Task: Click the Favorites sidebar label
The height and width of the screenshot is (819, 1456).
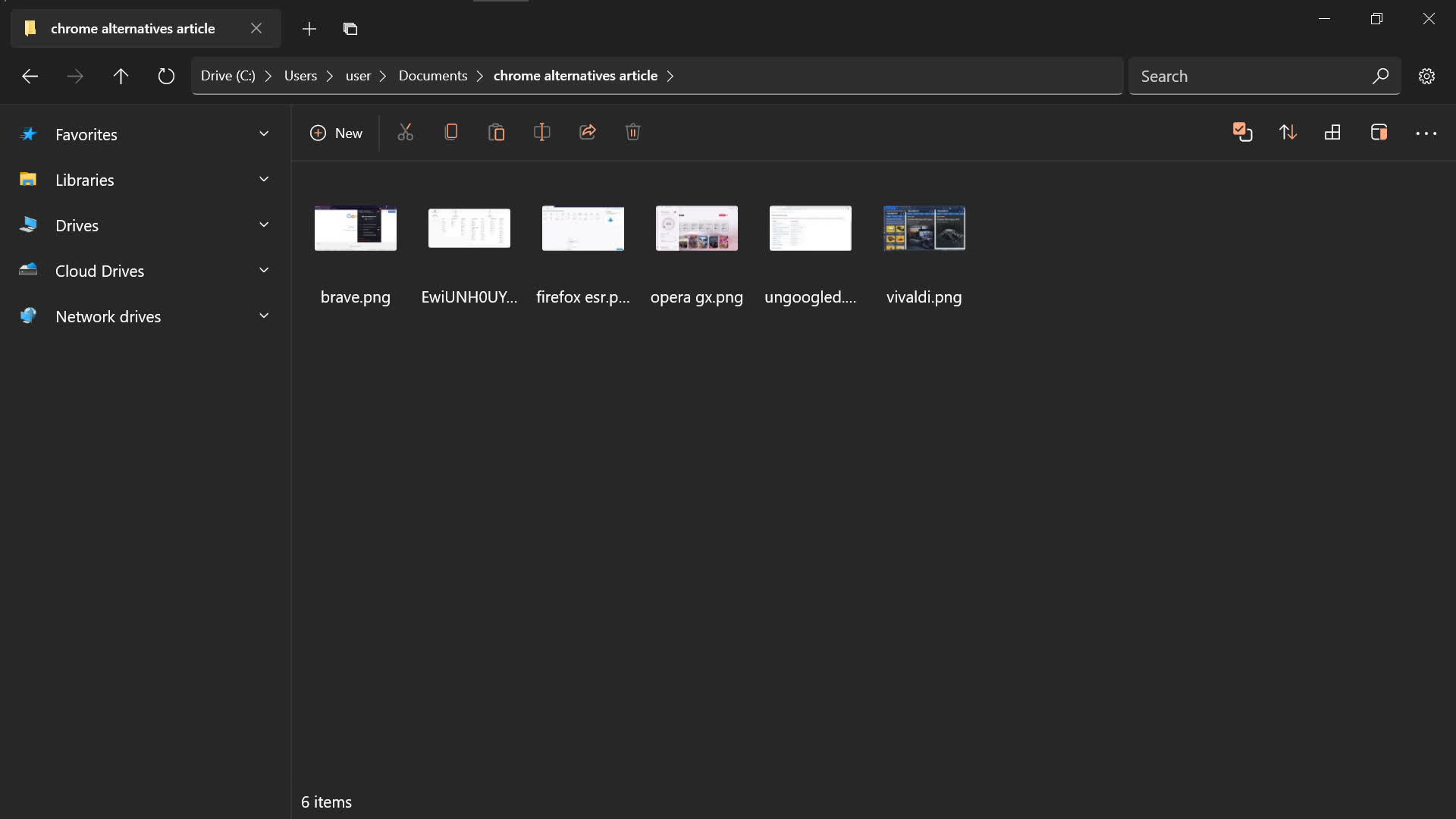Action: pos(86,134)
